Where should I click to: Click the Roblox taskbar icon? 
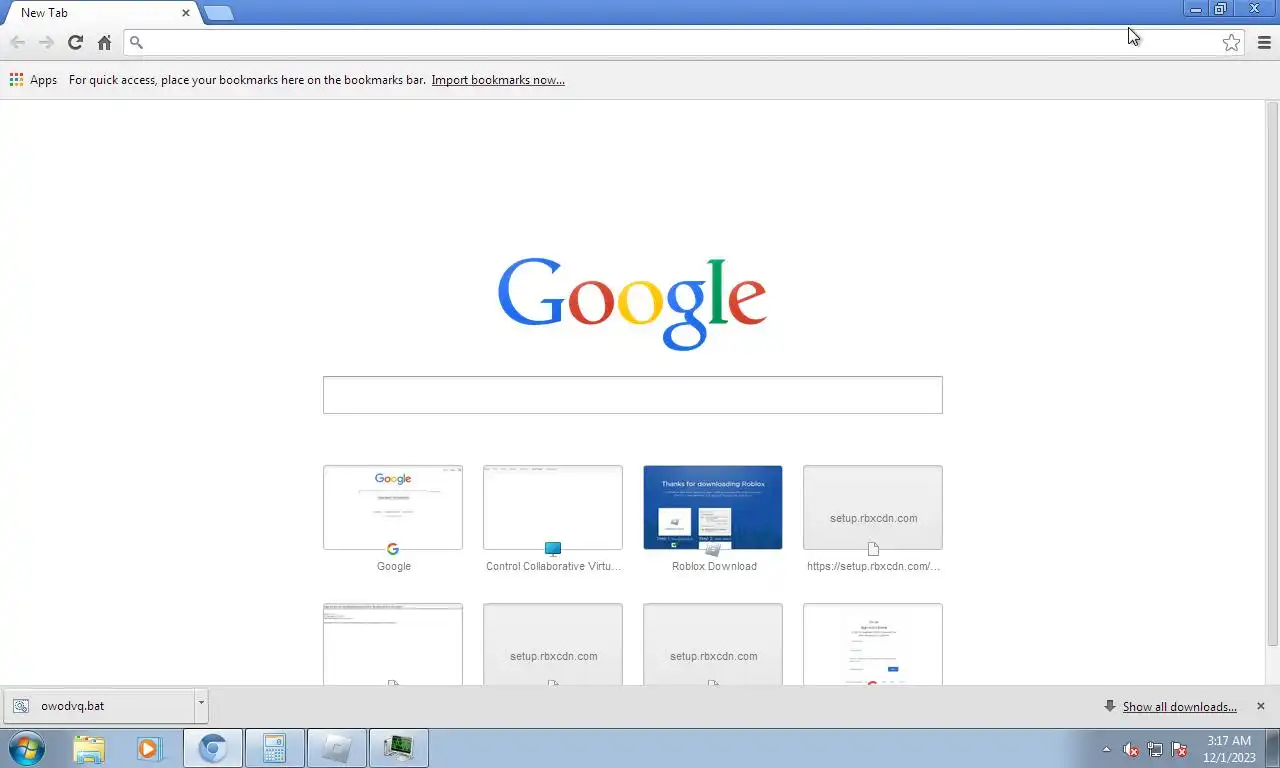pyautogui.click(x=337, y=748)
